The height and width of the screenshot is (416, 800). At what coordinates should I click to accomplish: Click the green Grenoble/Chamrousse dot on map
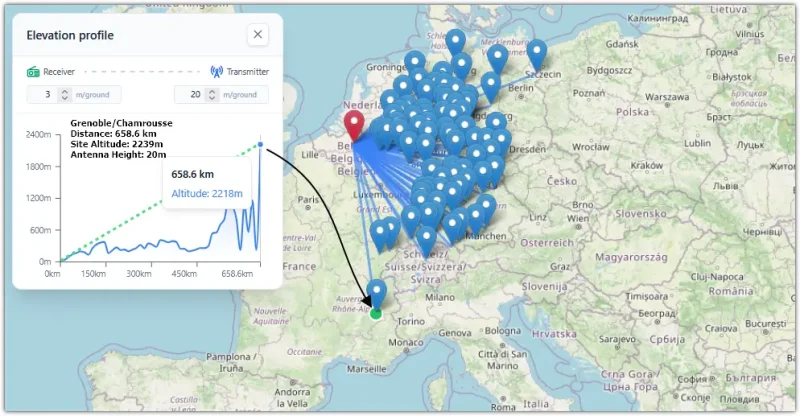376,313
